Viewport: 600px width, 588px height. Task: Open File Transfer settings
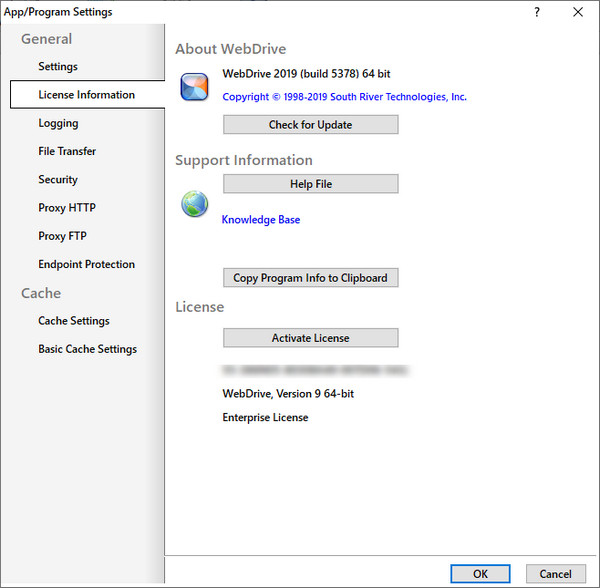(67, 151)
